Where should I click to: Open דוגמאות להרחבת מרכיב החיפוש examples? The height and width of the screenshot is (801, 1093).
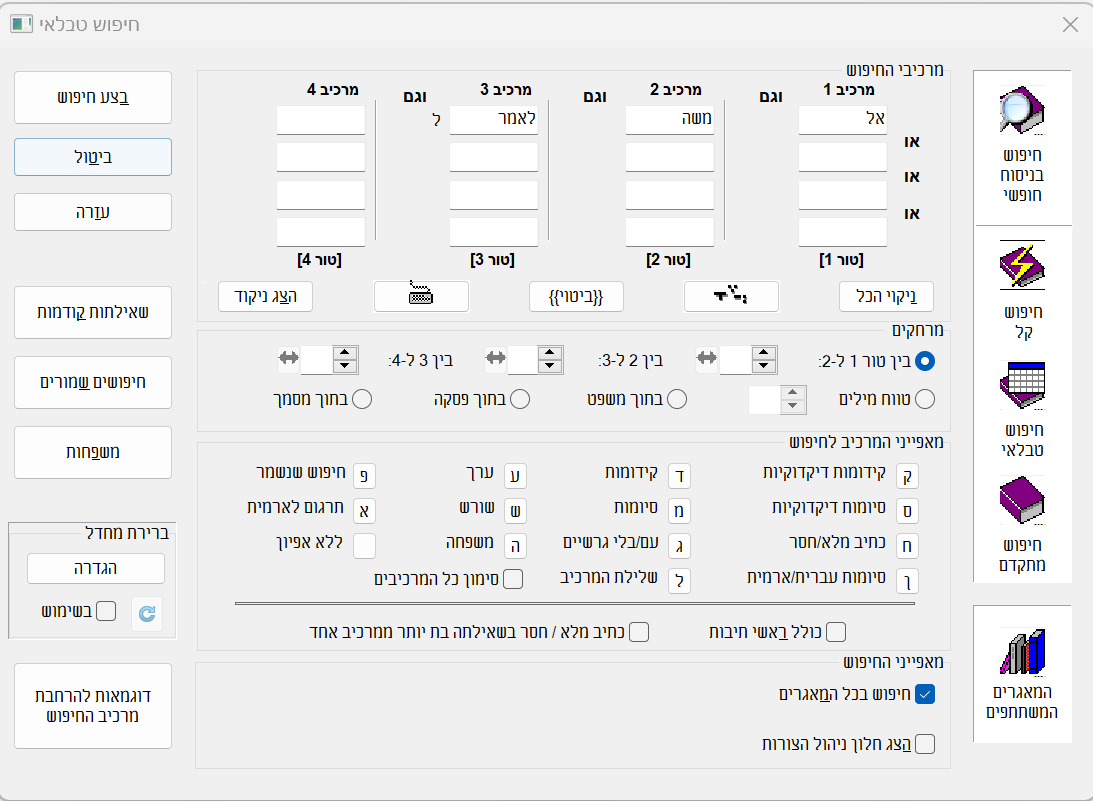(x=93, y=706)
